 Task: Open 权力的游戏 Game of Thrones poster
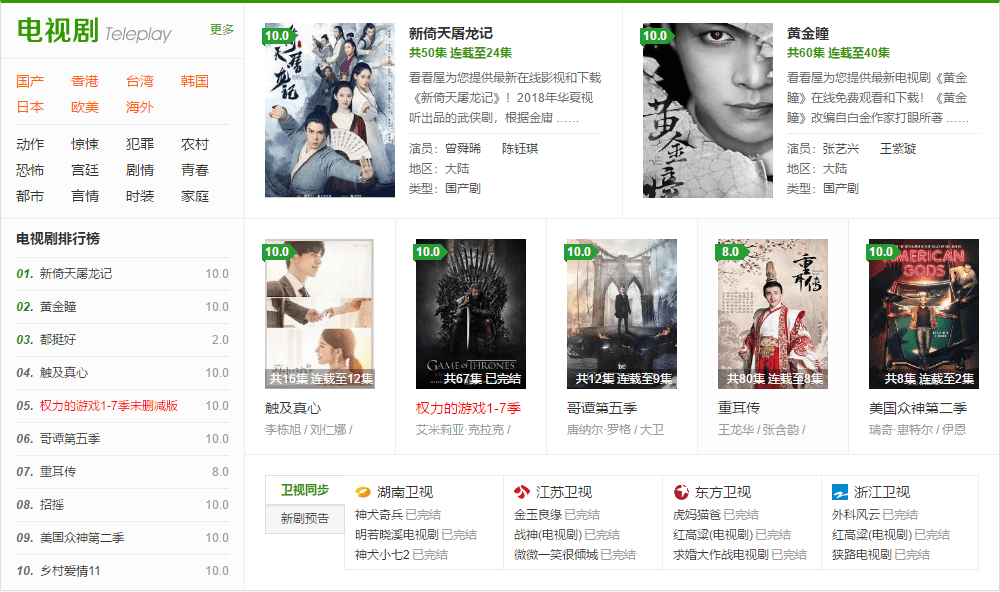click(471, 314)
